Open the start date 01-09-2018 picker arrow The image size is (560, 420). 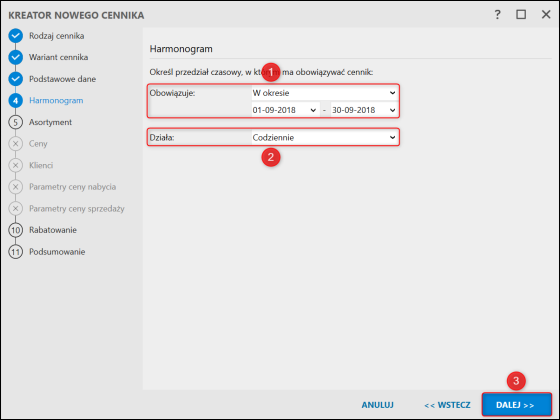pyautogui.click(x=313, y=110)
